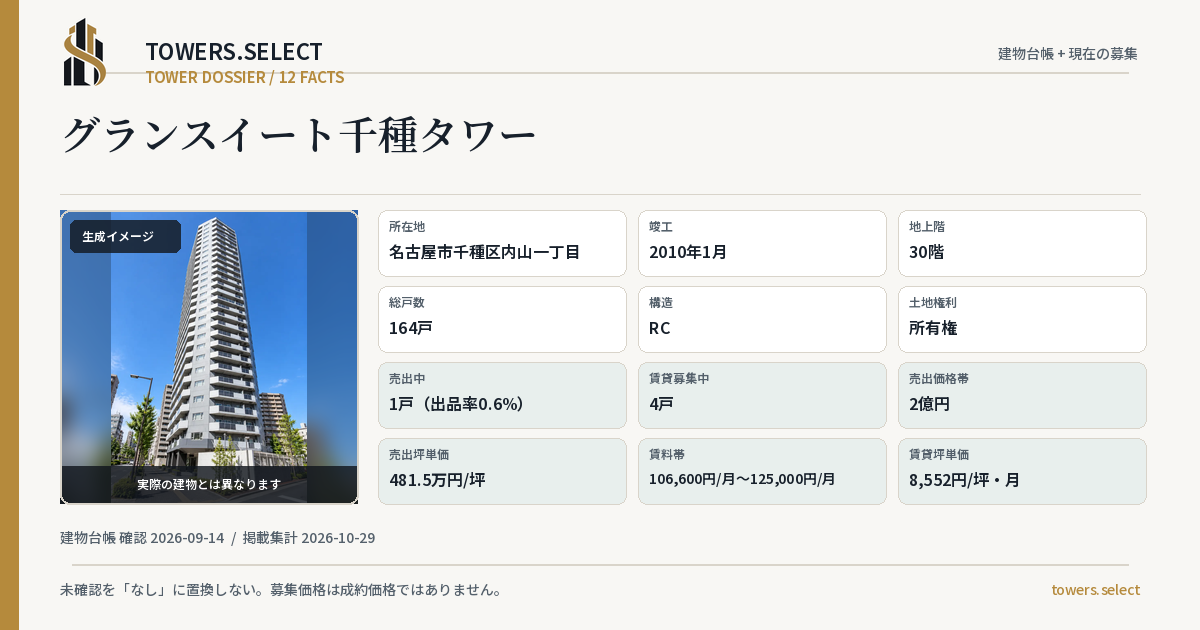Click the 8,552円/坪・月 value

point(964,480)
